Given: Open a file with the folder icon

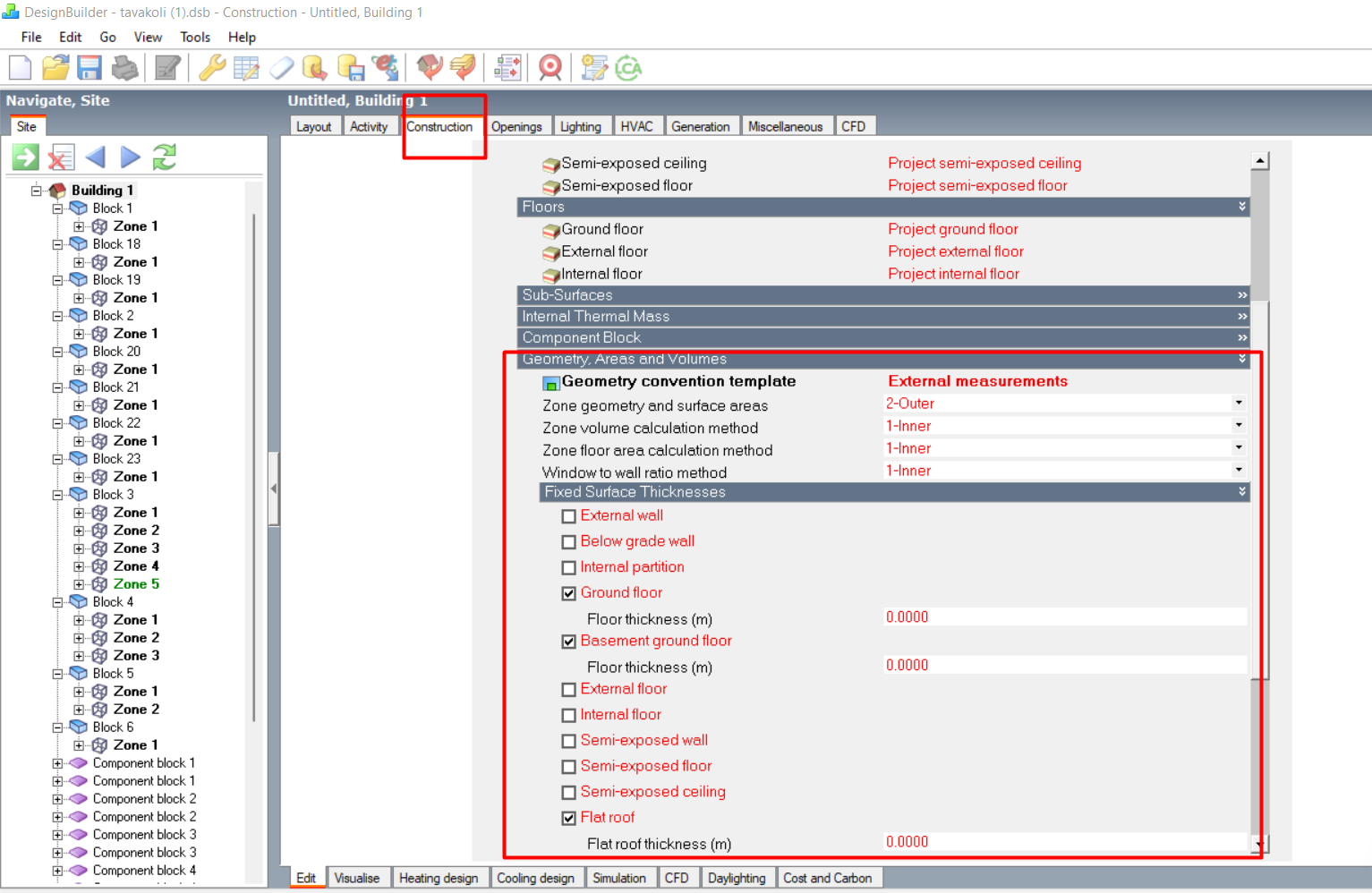Looking at the screenshot, I should 55,68.
